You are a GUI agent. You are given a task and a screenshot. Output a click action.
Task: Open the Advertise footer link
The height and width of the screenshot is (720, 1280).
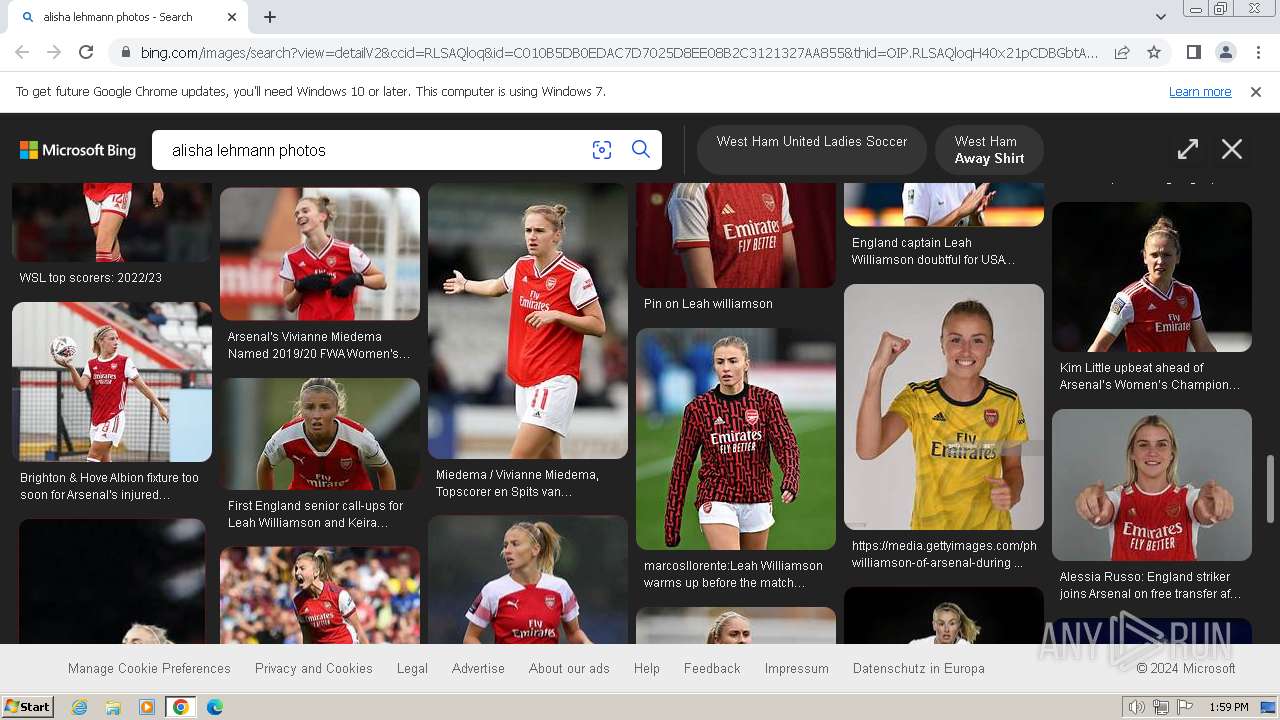pyautogui.click(x=478, y=668)
